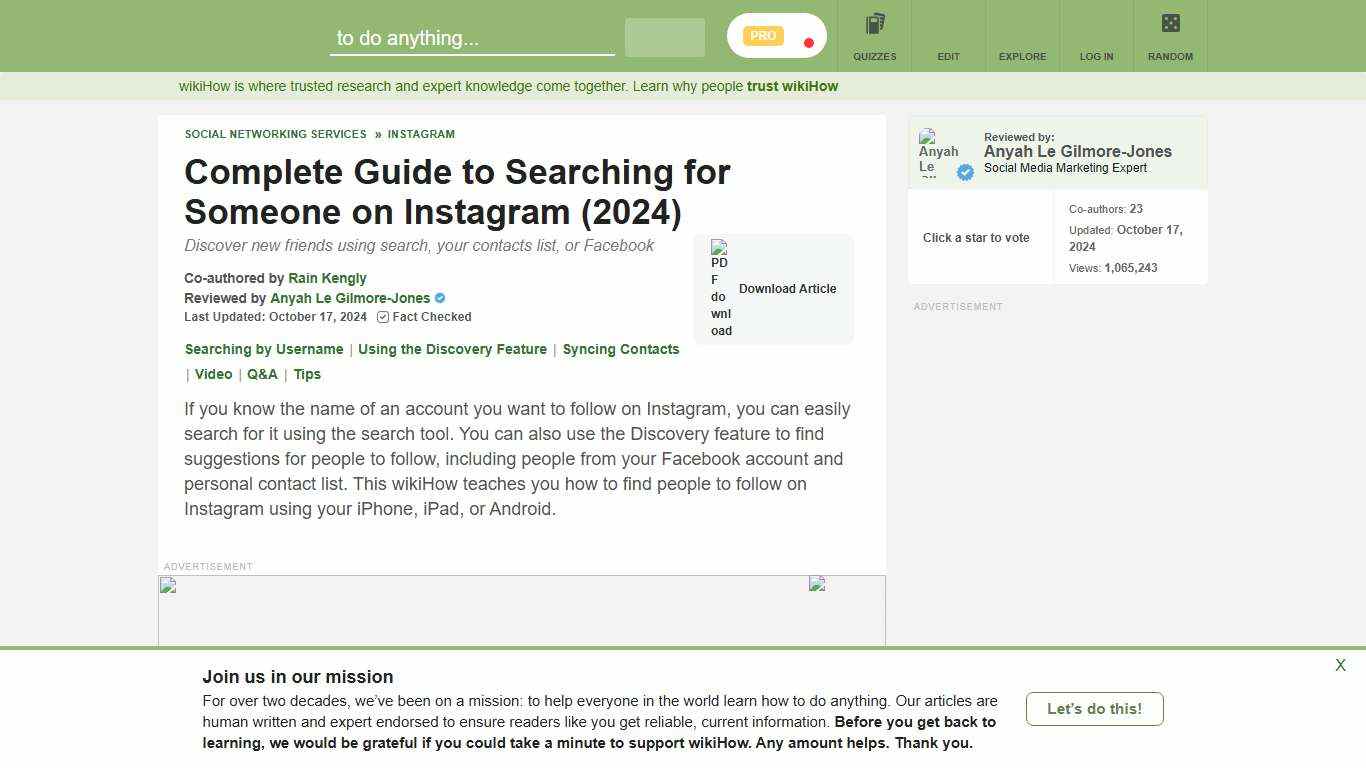The height and width of the screenshot is (768, 1366).
Task: Dismiss the mission banner with the X
Action: pos(1340,664)
